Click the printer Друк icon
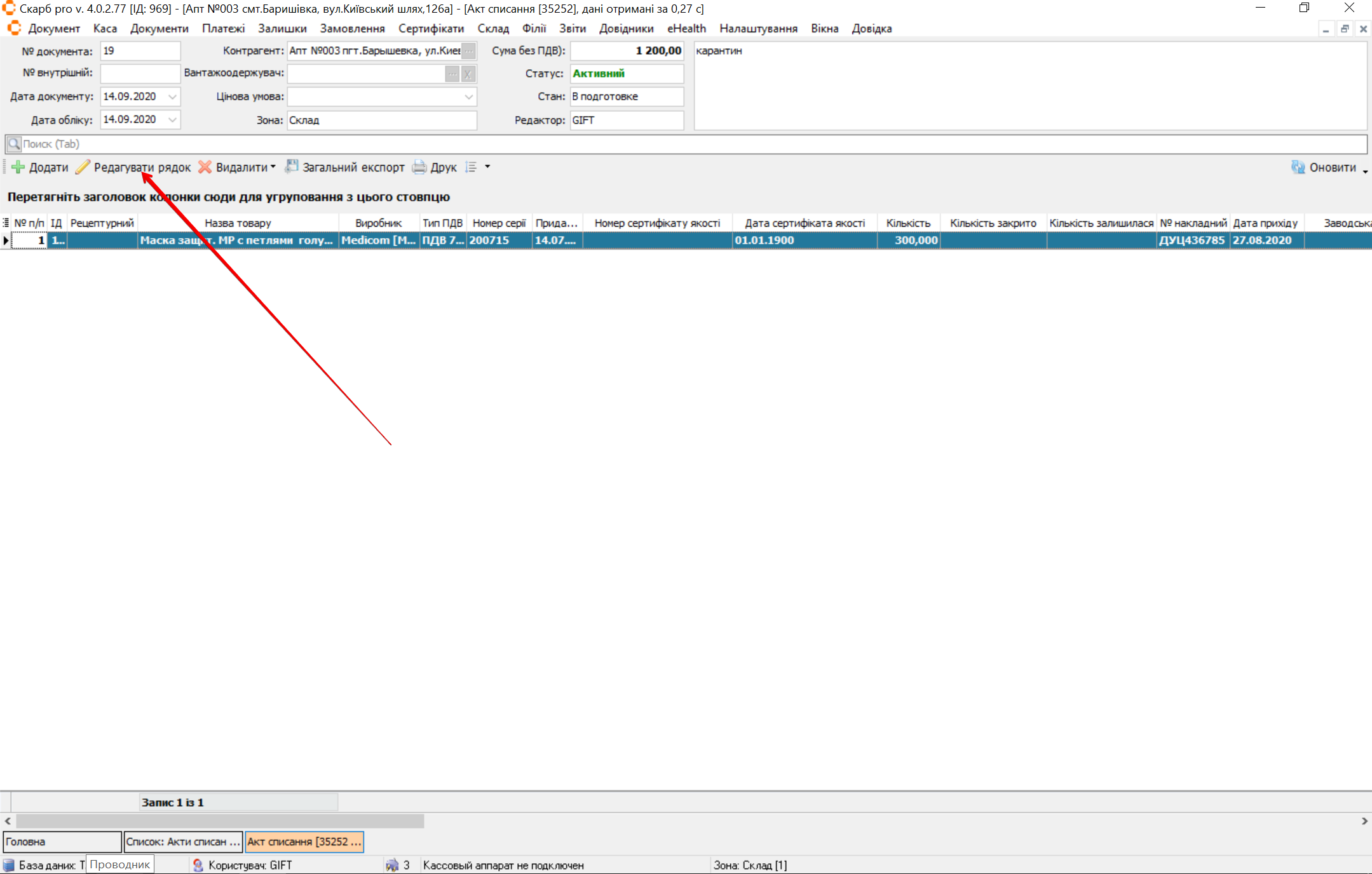 coord(419,167)
